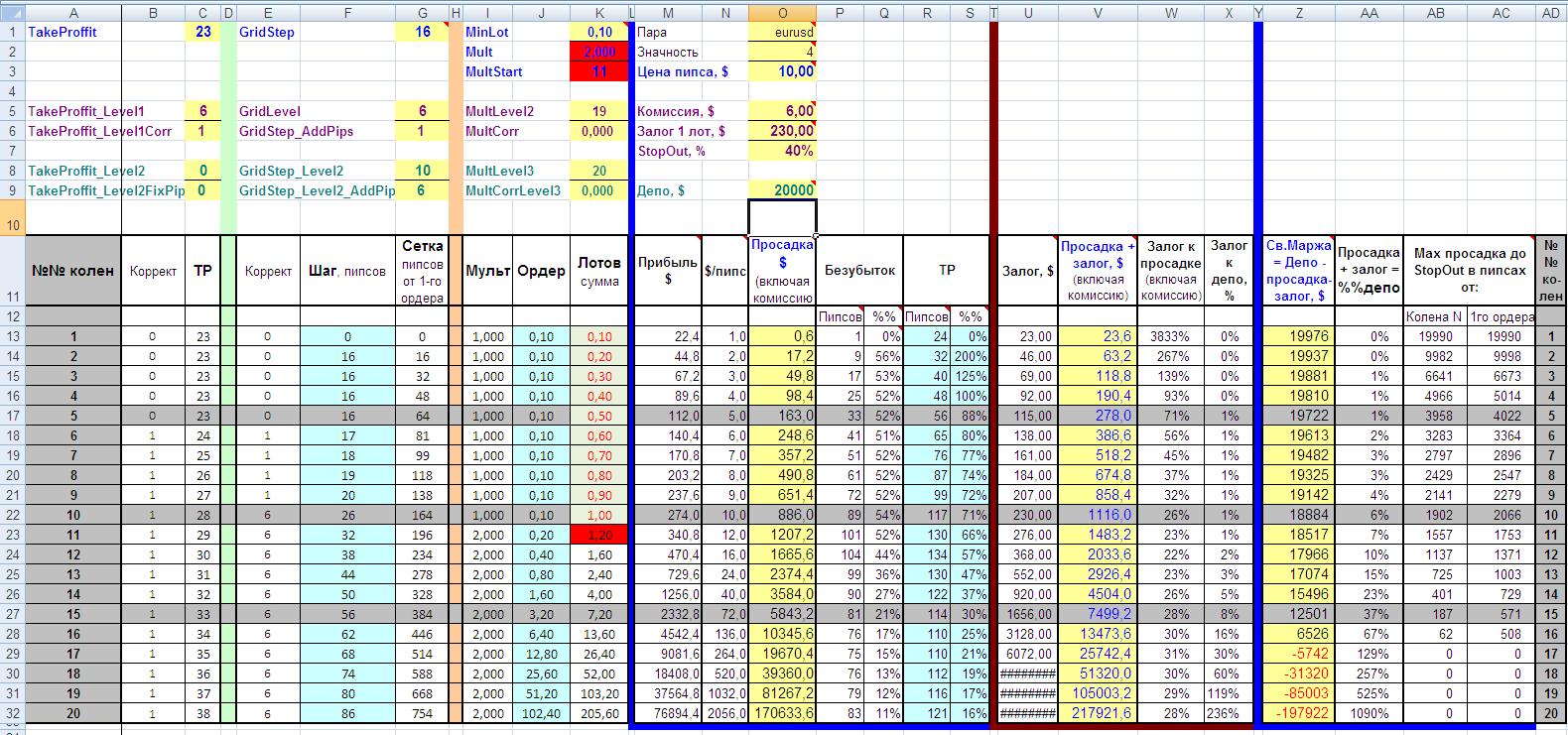Select the GridStep value cell showing 16
This screenshot has height=735, width=1568.
(422, 32)
